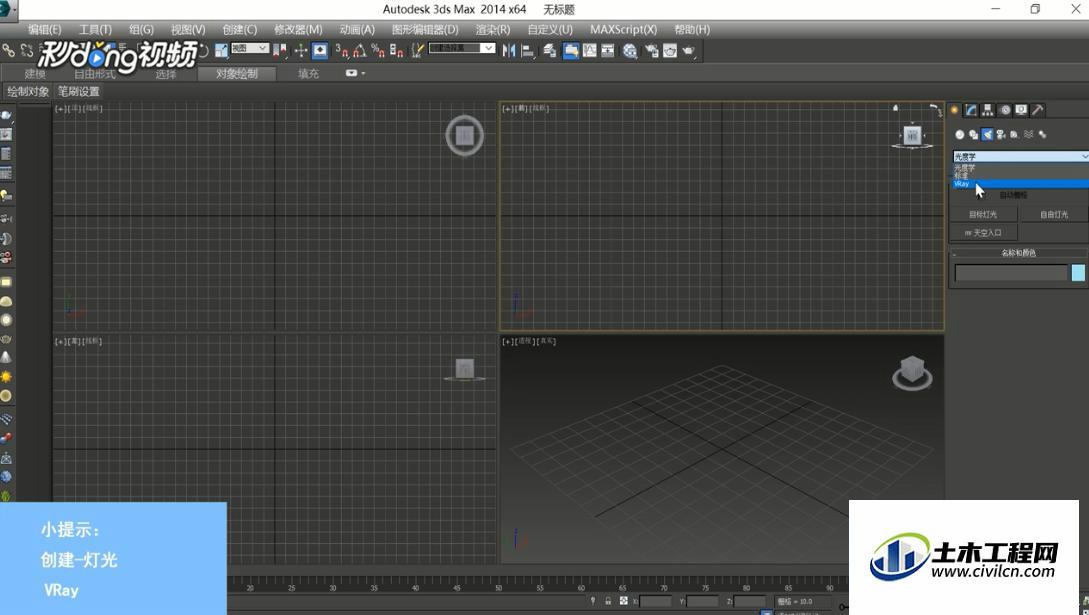
Task: Open the Brush Settings (笔刷设置) panel
Action: tap(78, 92)
